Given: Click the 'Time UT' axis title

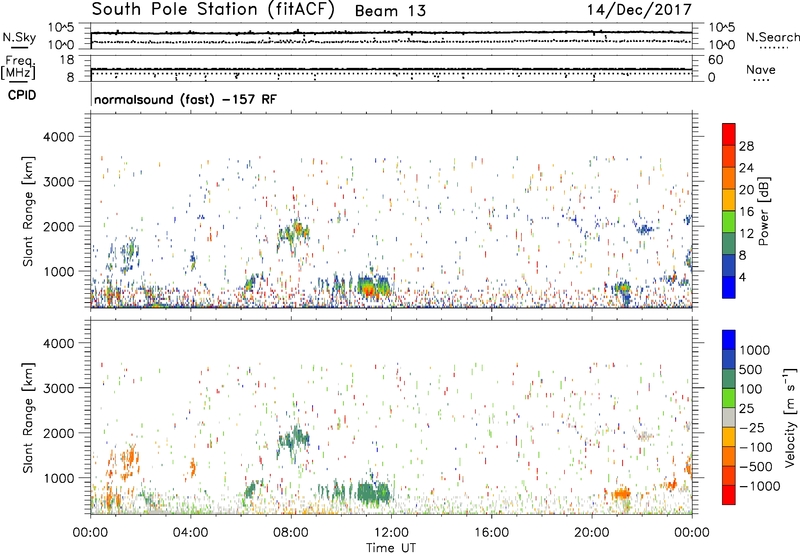Looking at the screenshot, I should [x=391, y=548].
